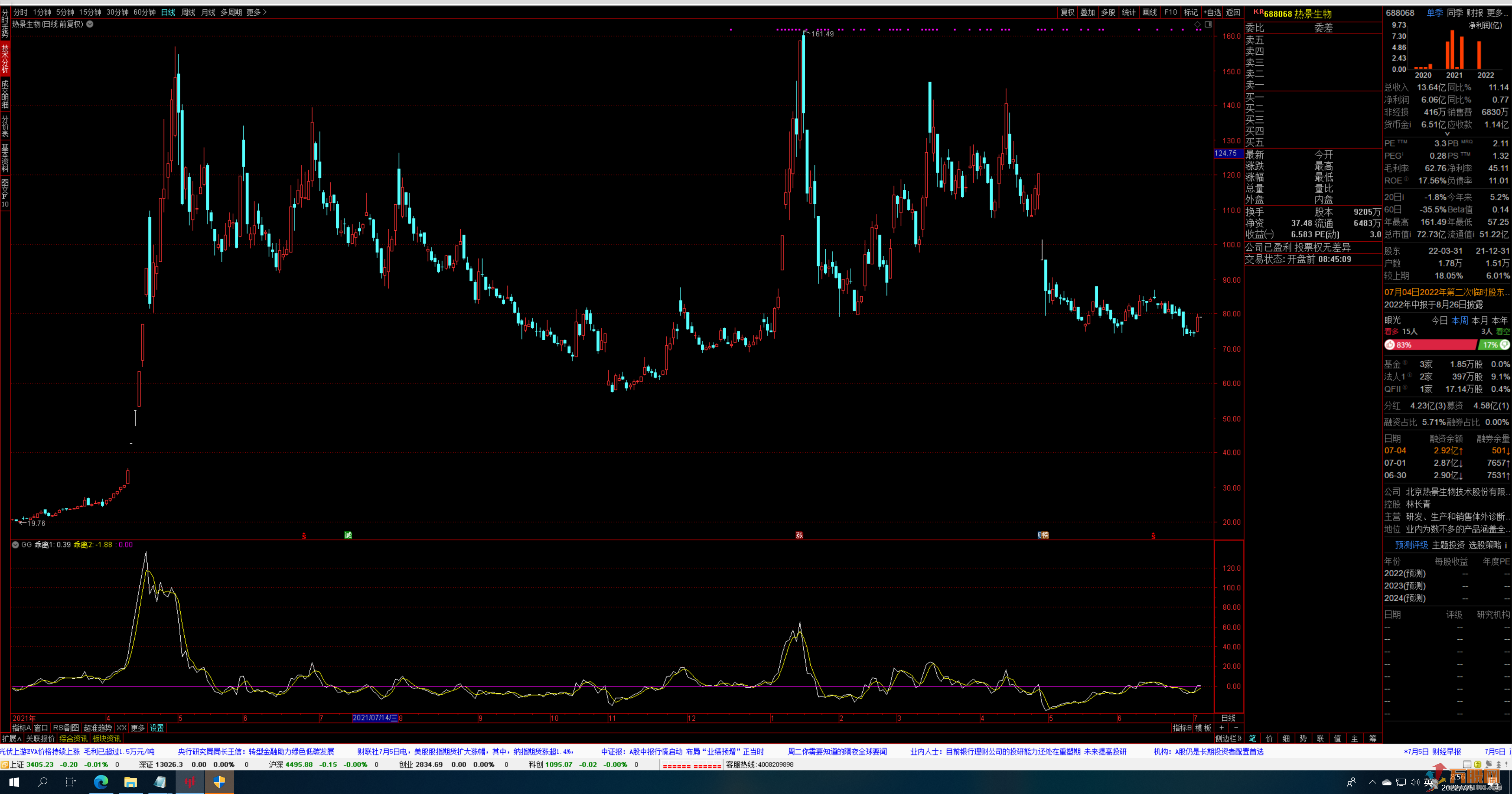Select the 5分钟 period

tap(65, 12)
